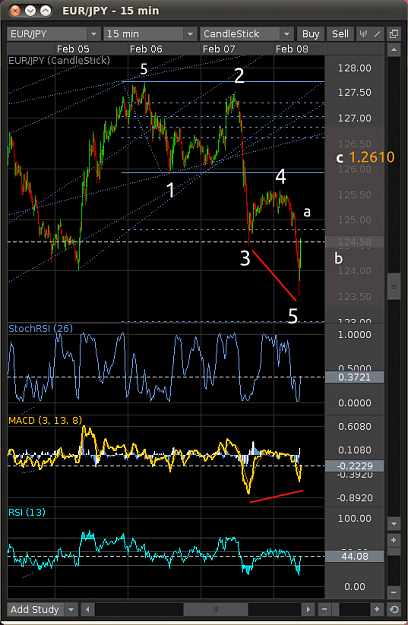Click the 128.00 price axis label

coord(355,68)
